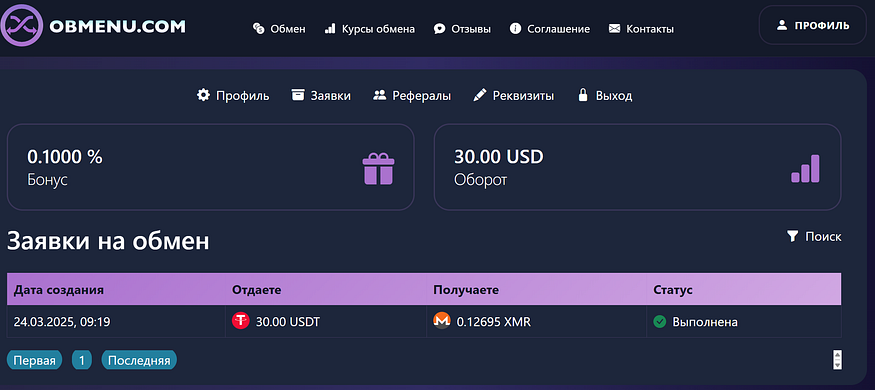This screenshot has width=875, height=390.
Task: Open the Контакты page
Action: point(641,29)
